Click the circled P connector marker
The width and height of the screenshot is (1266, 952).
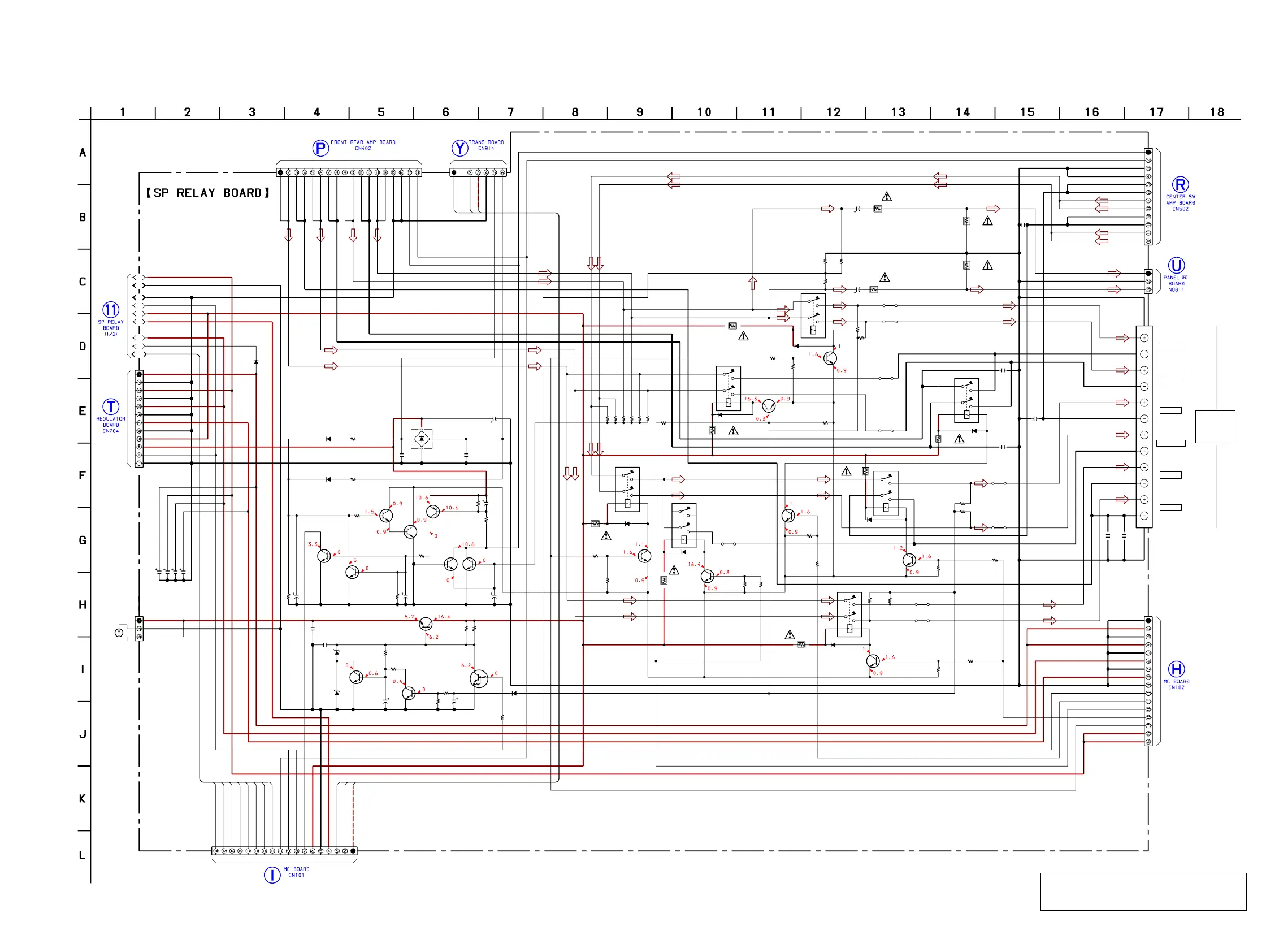tap(320, 148)
